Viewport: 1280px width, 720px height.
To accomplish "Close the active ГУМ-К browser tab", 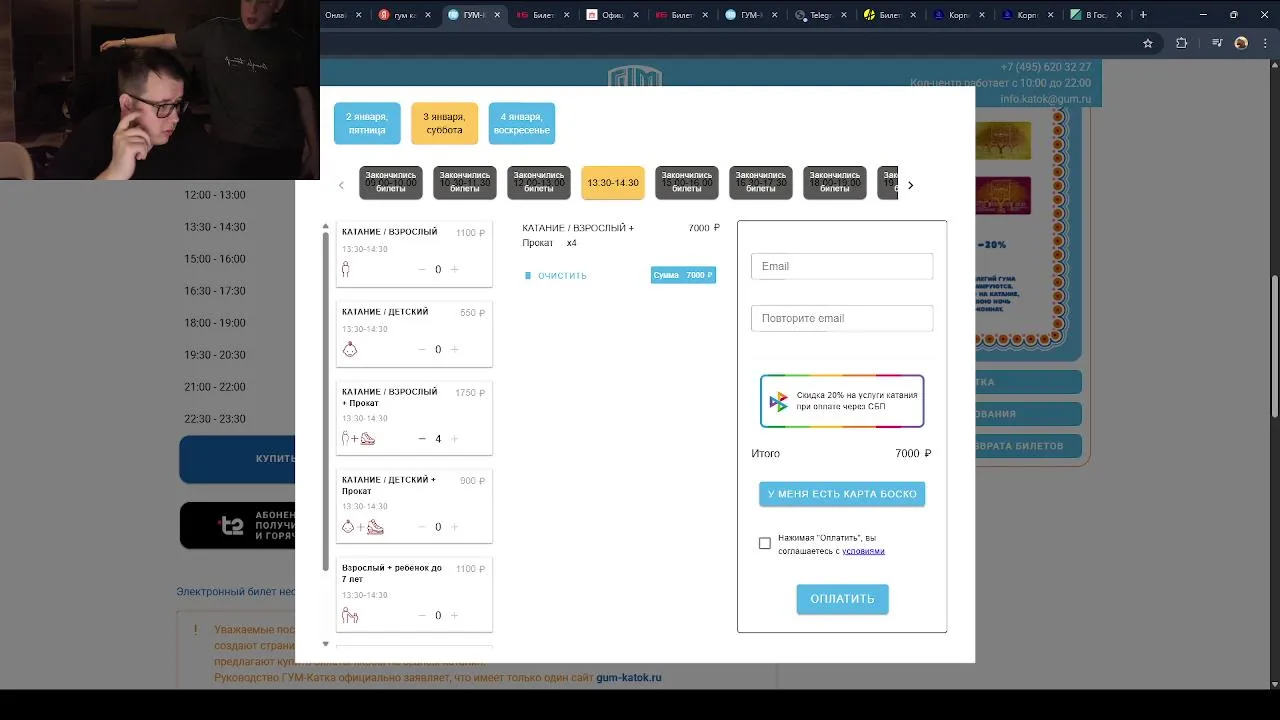I will tap(497, 15).
